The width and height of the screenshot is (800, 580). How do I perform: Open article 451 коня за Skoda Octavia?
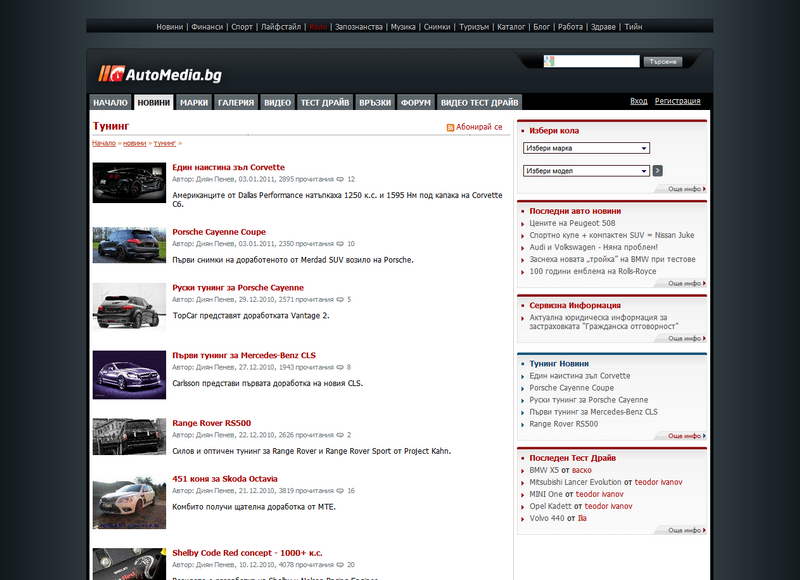pos(225,479)
